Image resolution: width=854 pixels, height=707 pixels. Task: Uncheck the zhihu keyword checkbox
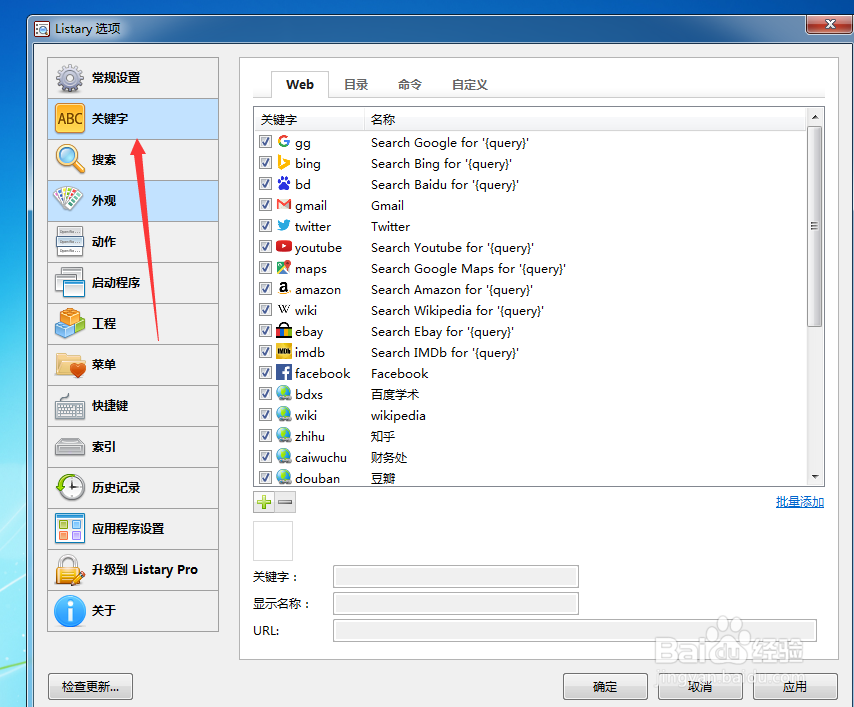point(265,436)
